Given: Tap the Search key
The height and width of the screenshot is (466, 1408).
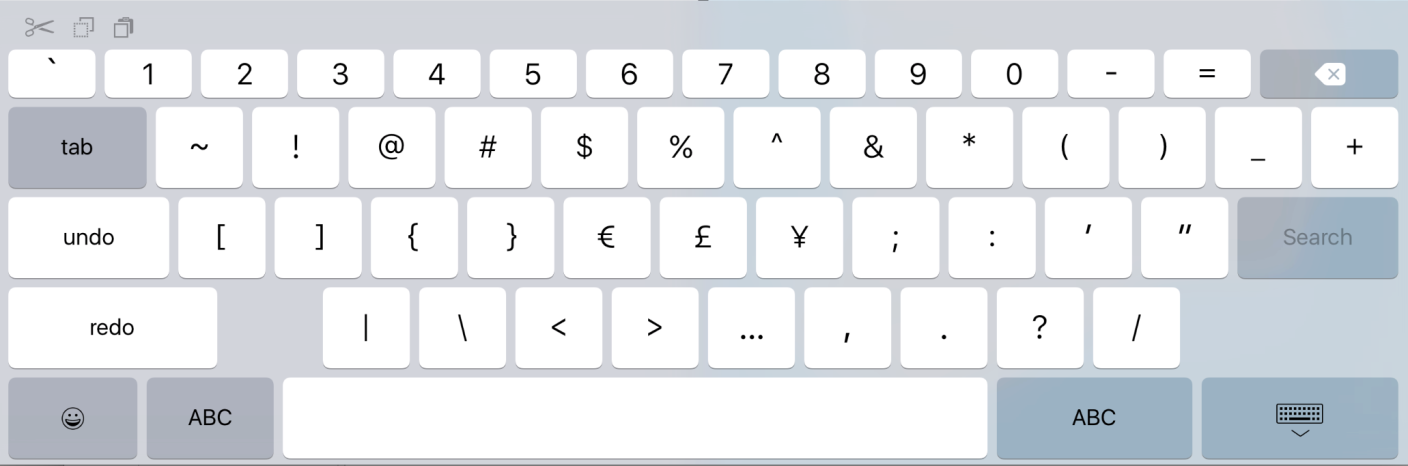Looking at the screenshot, I should 1317,238.
